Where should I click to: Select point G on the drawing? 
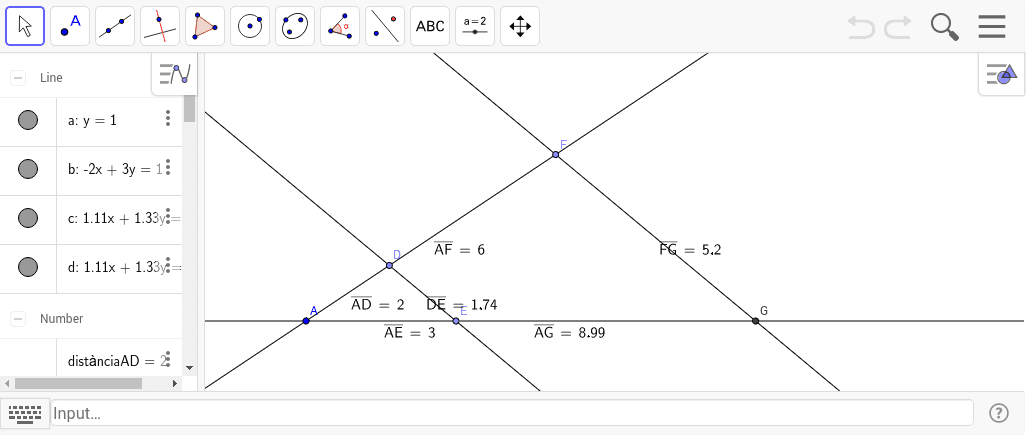(x=756, y=321)
